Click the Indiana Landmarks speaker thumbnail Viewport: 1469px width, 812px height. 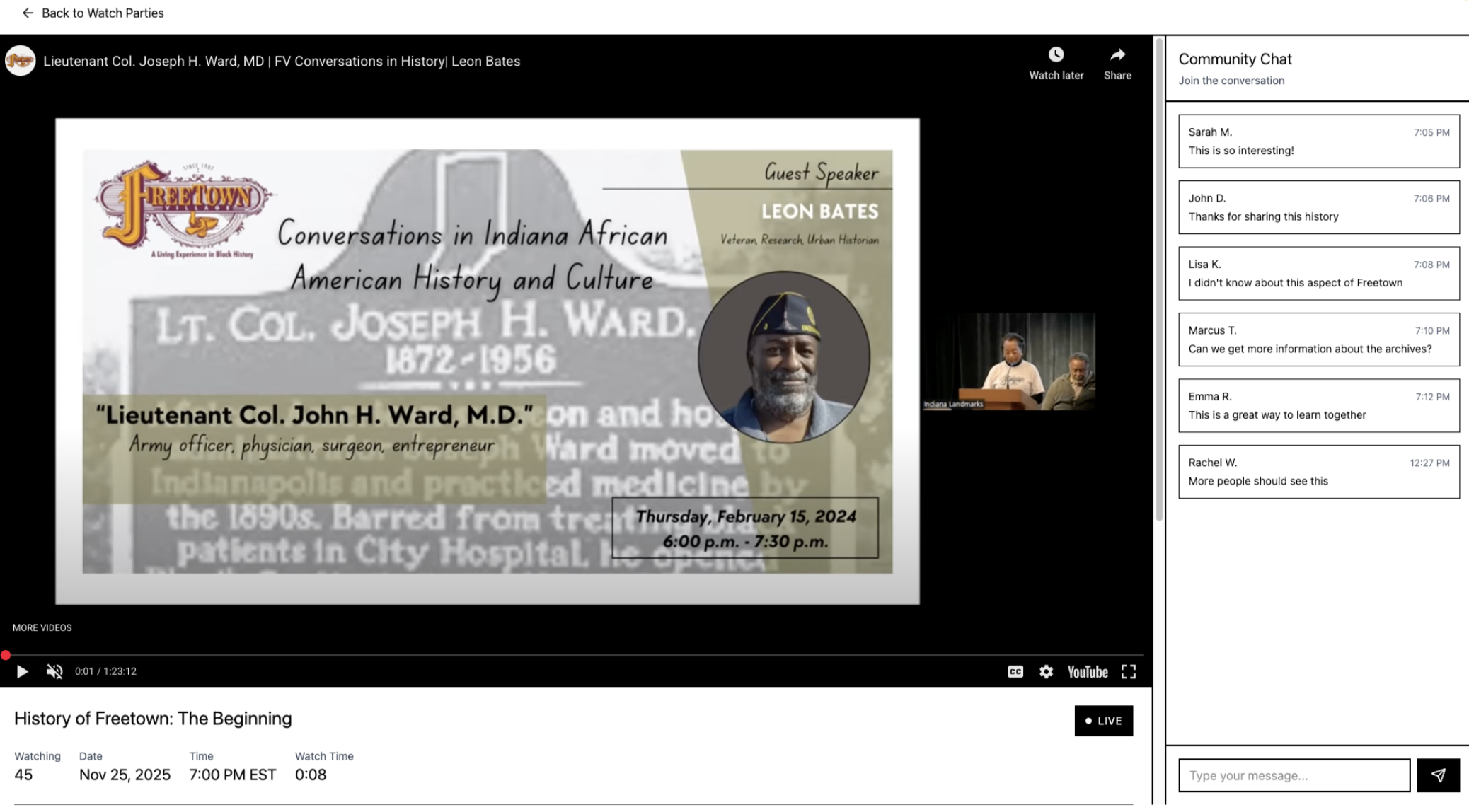pos(1008,361)
